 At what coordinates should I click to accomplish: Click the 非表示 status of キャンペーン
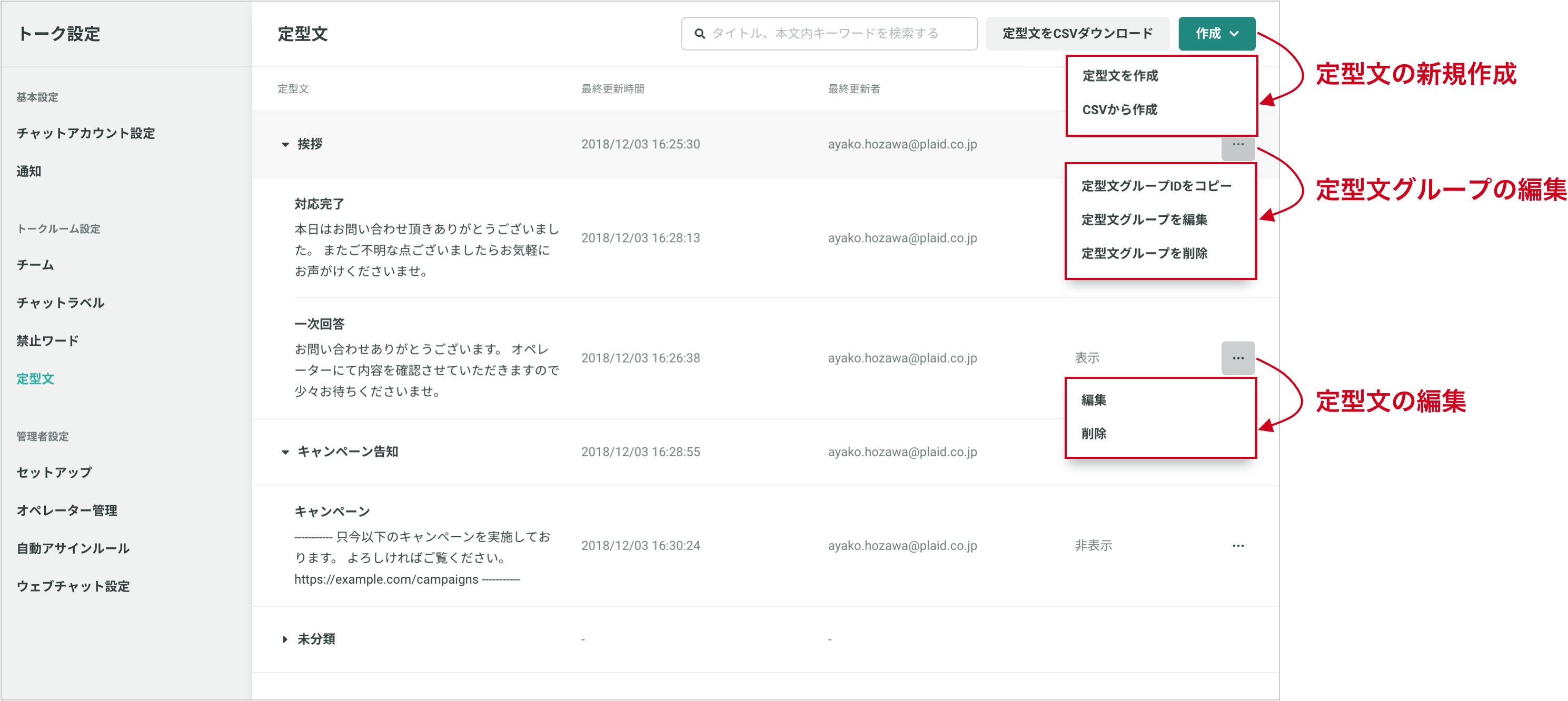(x=1093, y=545)
